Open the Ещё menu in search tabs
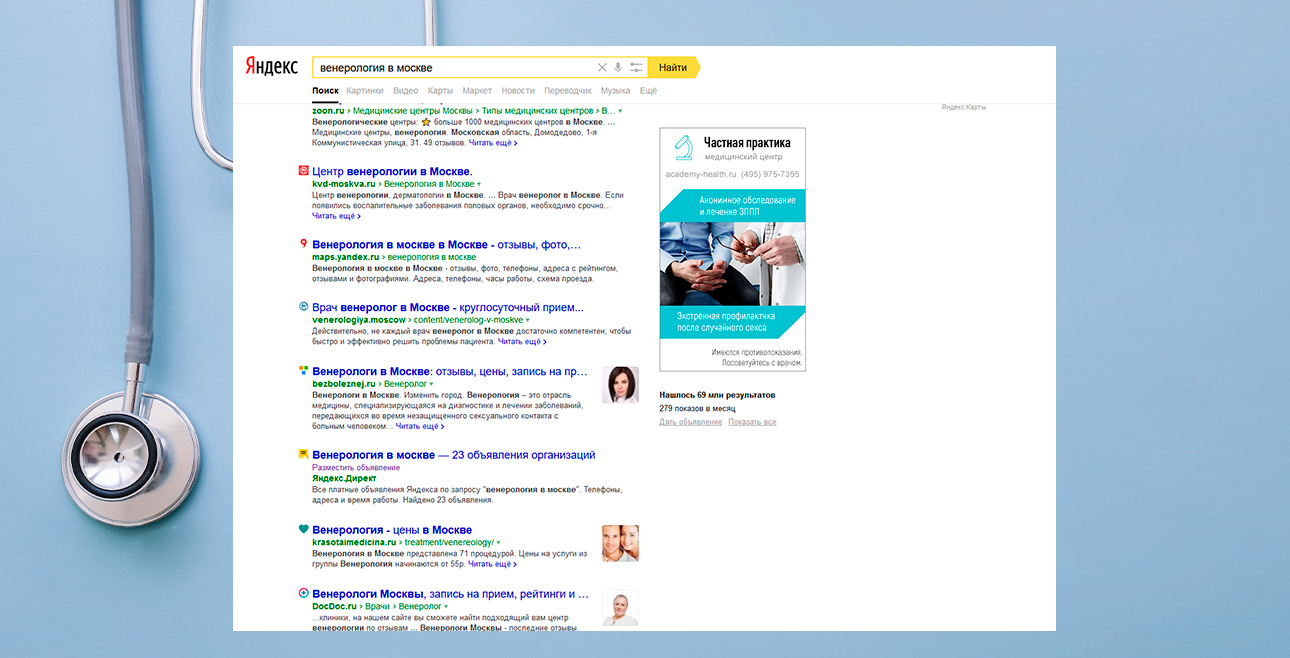This screenshot has height=658, width=1290. (648, 91)
